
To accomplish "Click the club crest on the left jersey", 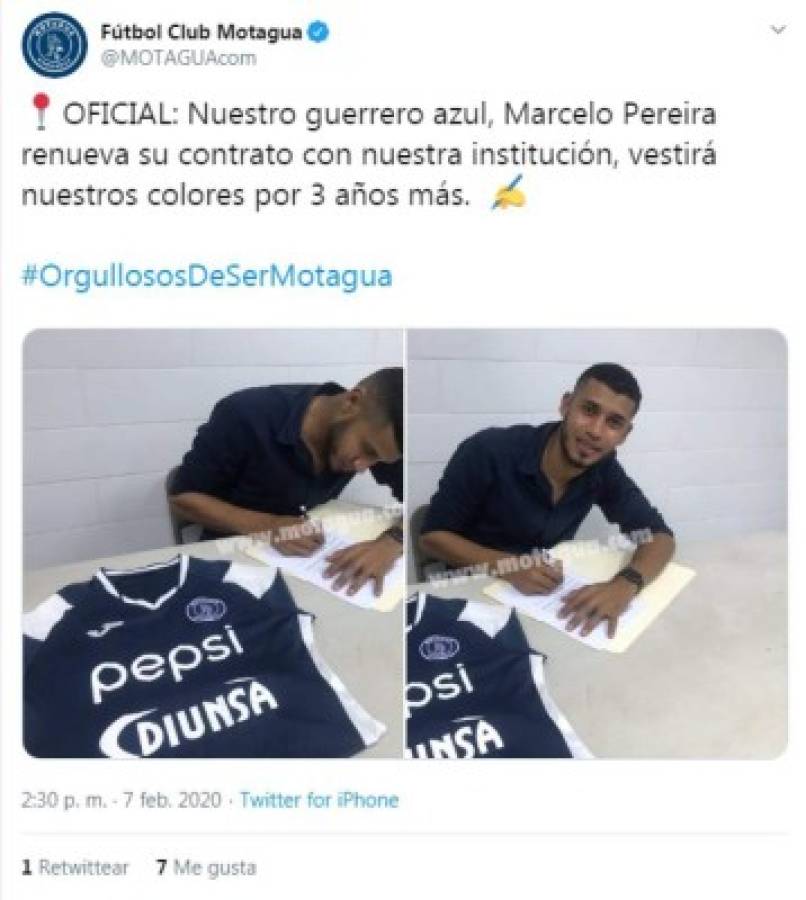I will pyautogui.click(x=206, y=608).
